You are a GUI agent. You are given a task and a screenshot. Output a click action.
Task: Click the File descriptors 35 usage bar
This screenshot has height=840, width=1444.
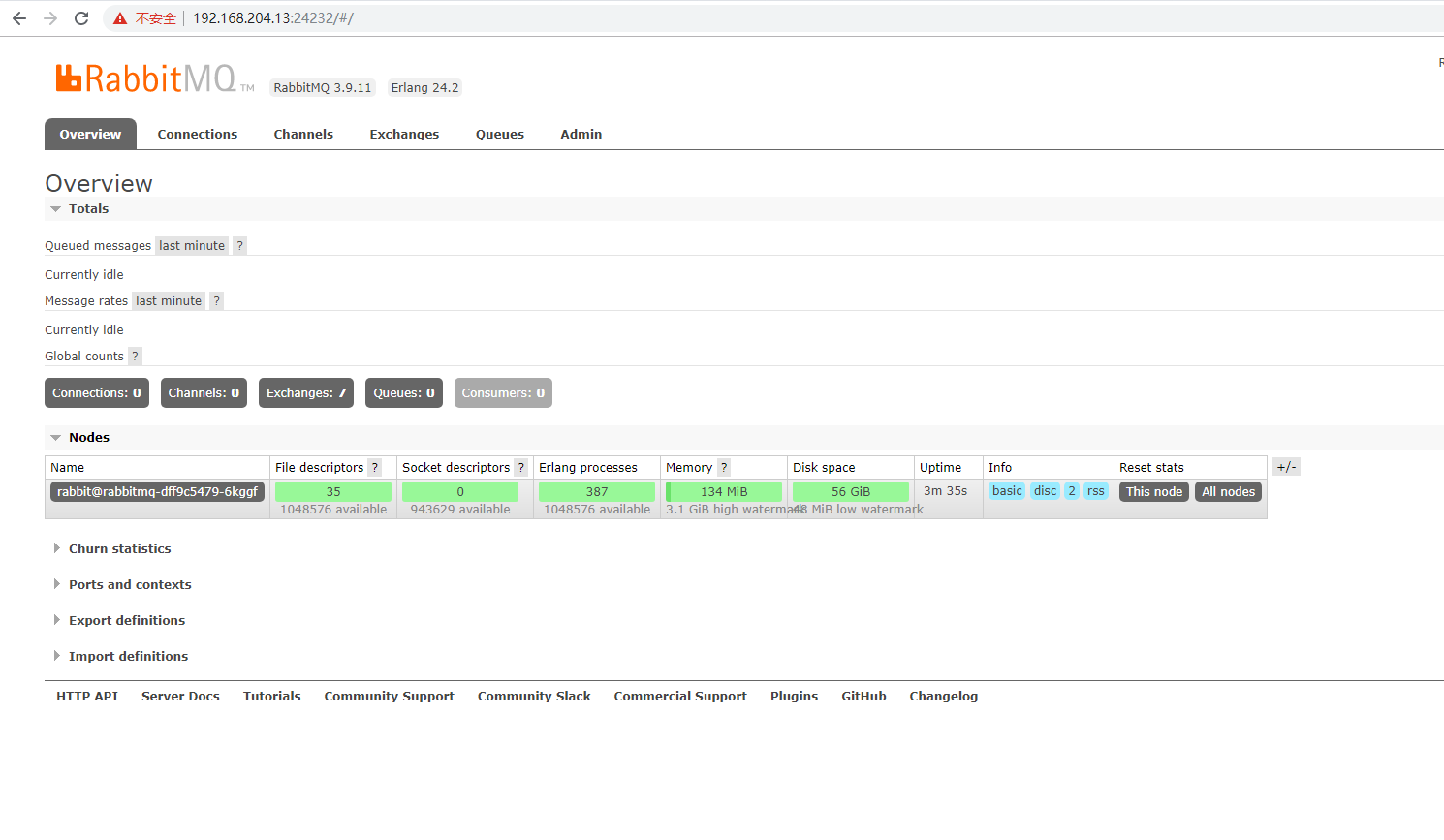tap(333, 491)
